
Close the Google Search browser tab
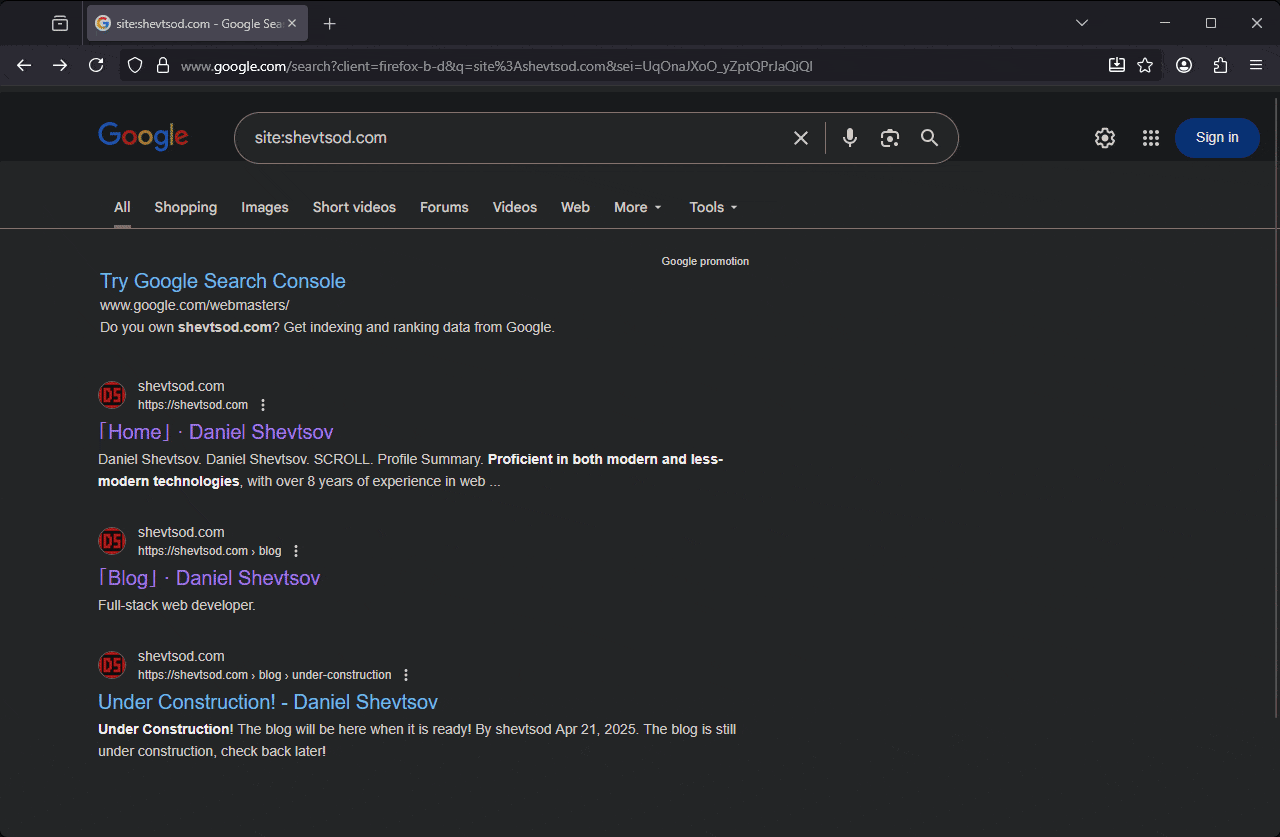coord(292,23)
